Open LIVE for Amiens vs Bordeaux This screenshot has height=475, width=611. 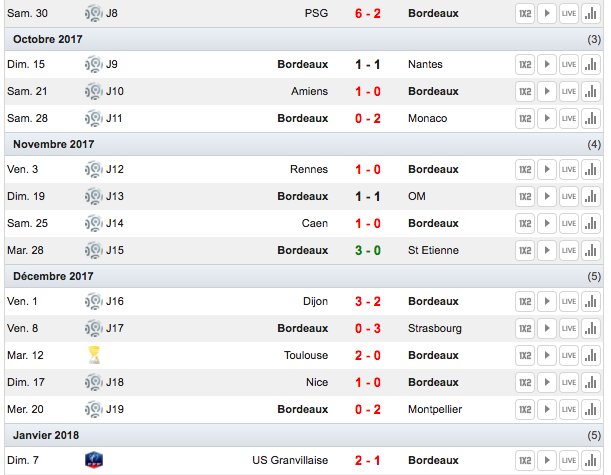click(569, 92)
